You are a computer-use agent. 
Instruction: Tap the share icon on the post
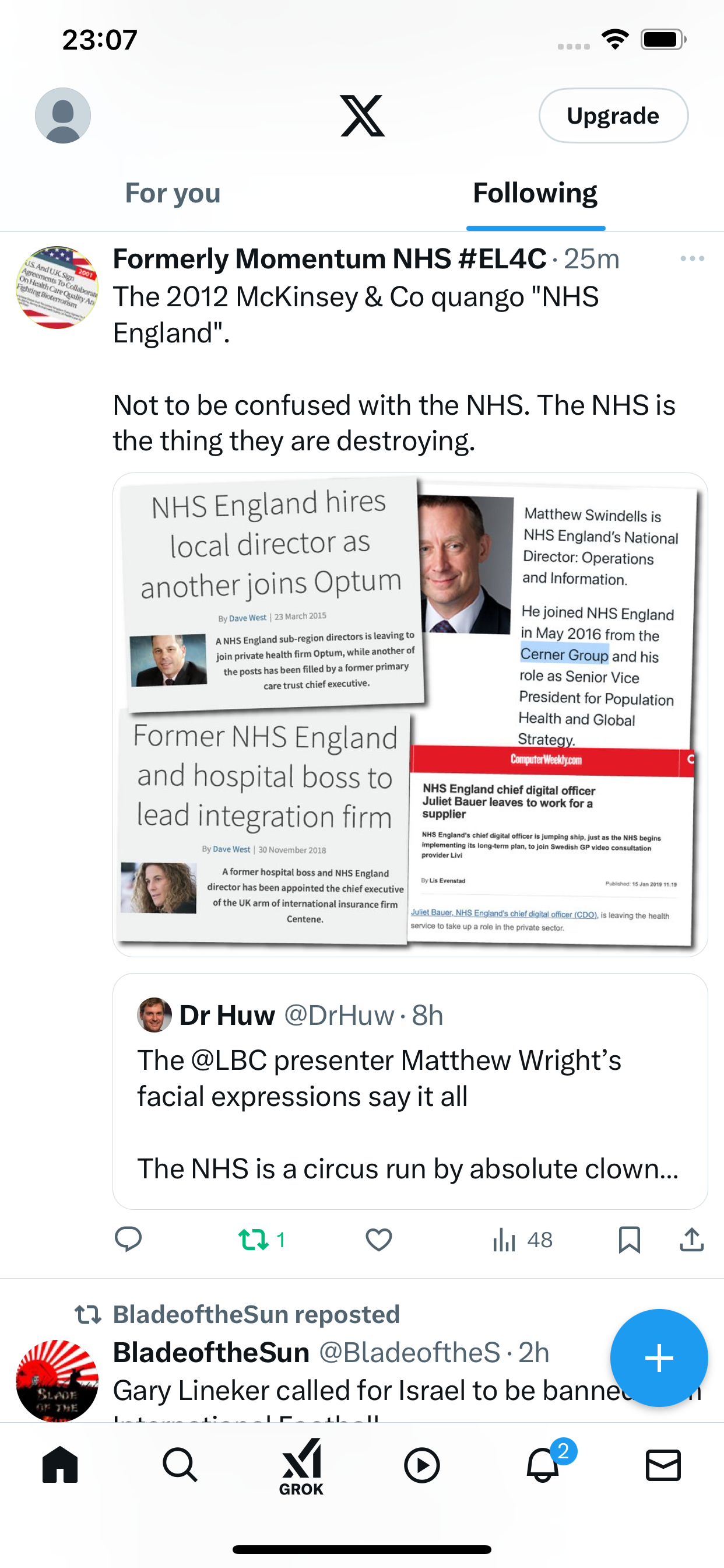[692, 1240]
